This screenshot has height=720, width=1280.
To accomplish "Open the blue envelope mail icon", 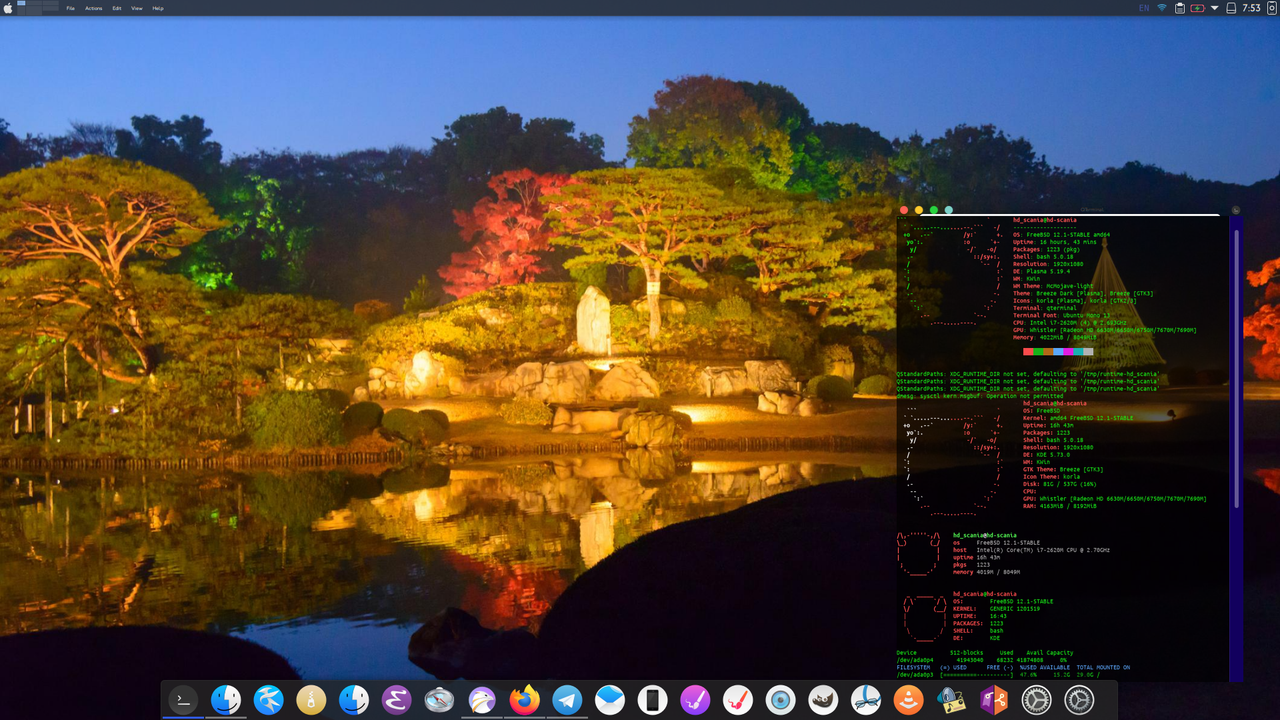I will [610, 700].
